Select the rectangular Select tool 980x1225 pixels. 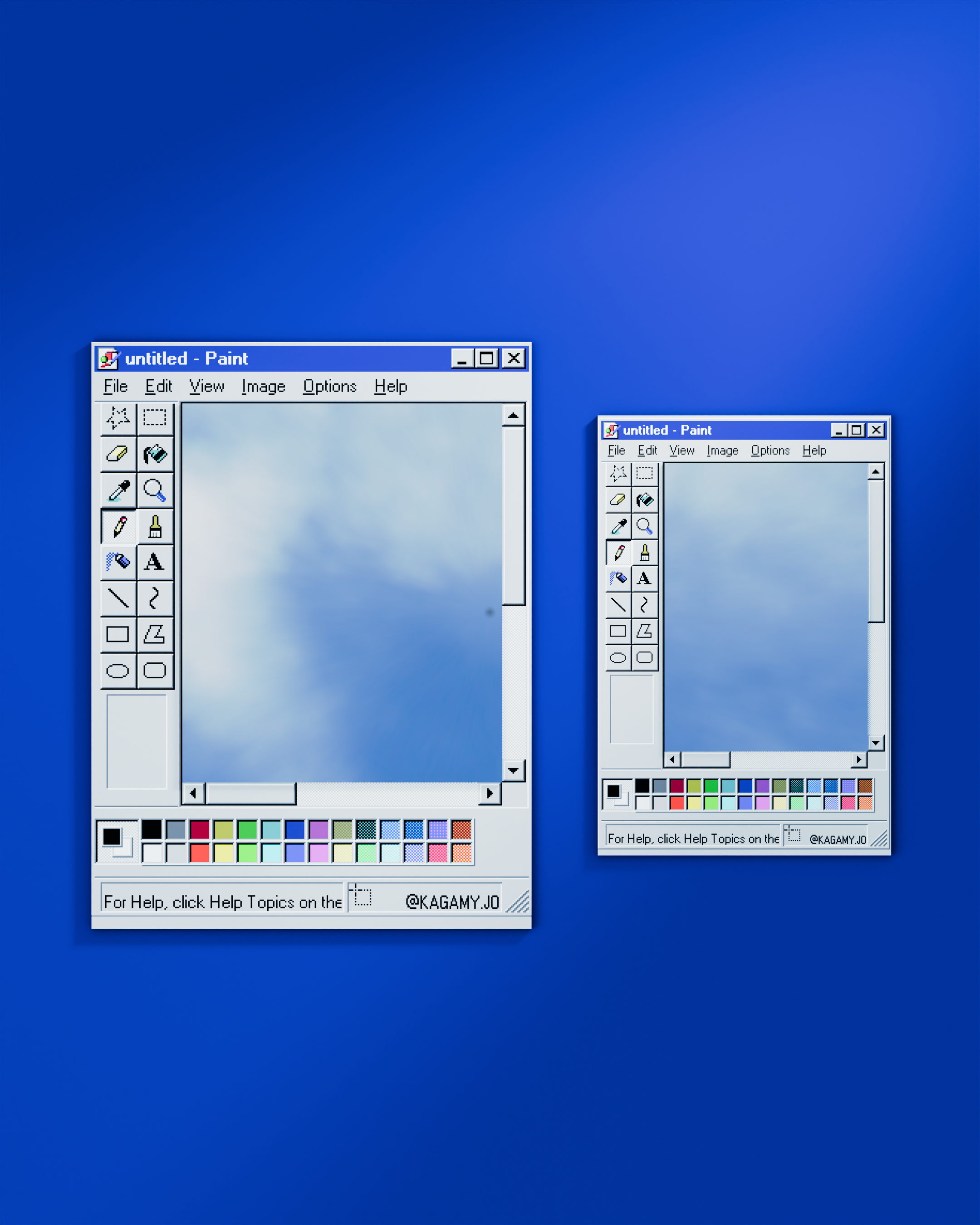(x=156, y=419)
